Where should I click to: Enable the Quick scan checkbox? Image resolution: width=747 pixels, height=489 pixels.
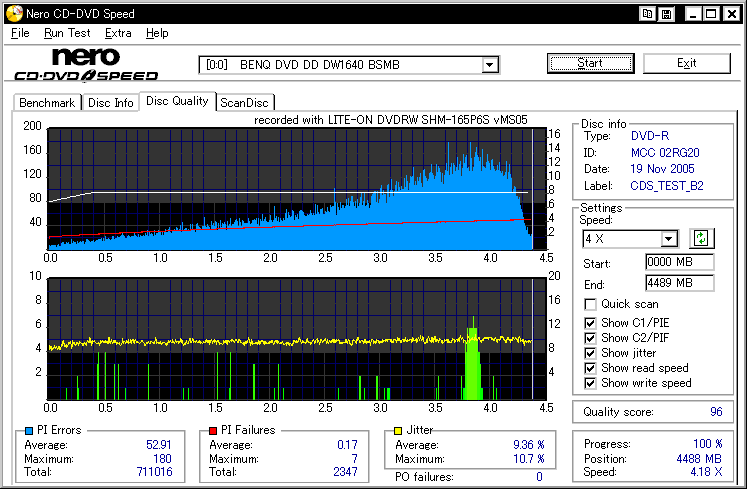coord(590,304)
